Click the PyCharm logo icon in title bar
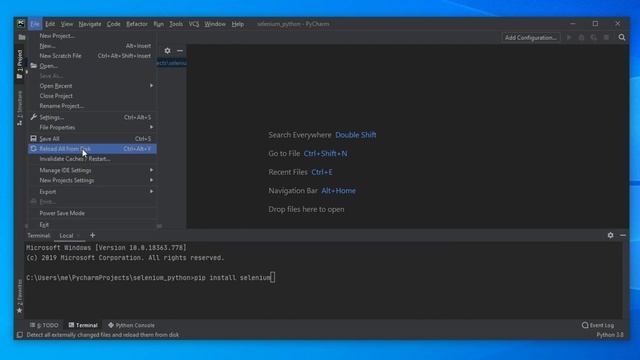 [21, 24]
